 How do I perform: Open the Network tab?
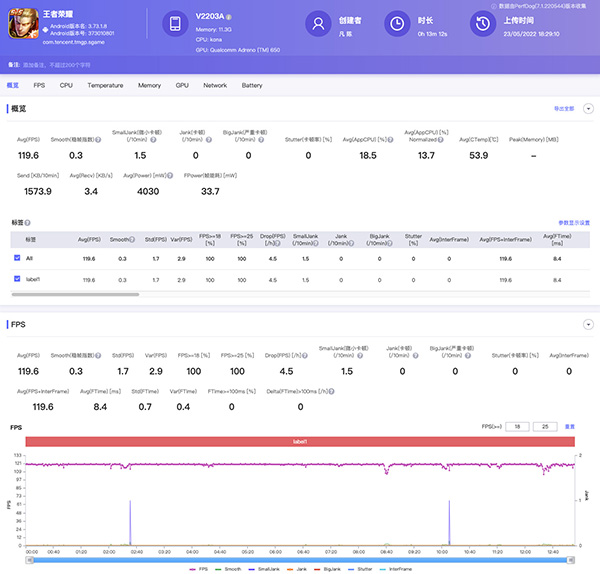pyautogui.click(x=215, y=86)
